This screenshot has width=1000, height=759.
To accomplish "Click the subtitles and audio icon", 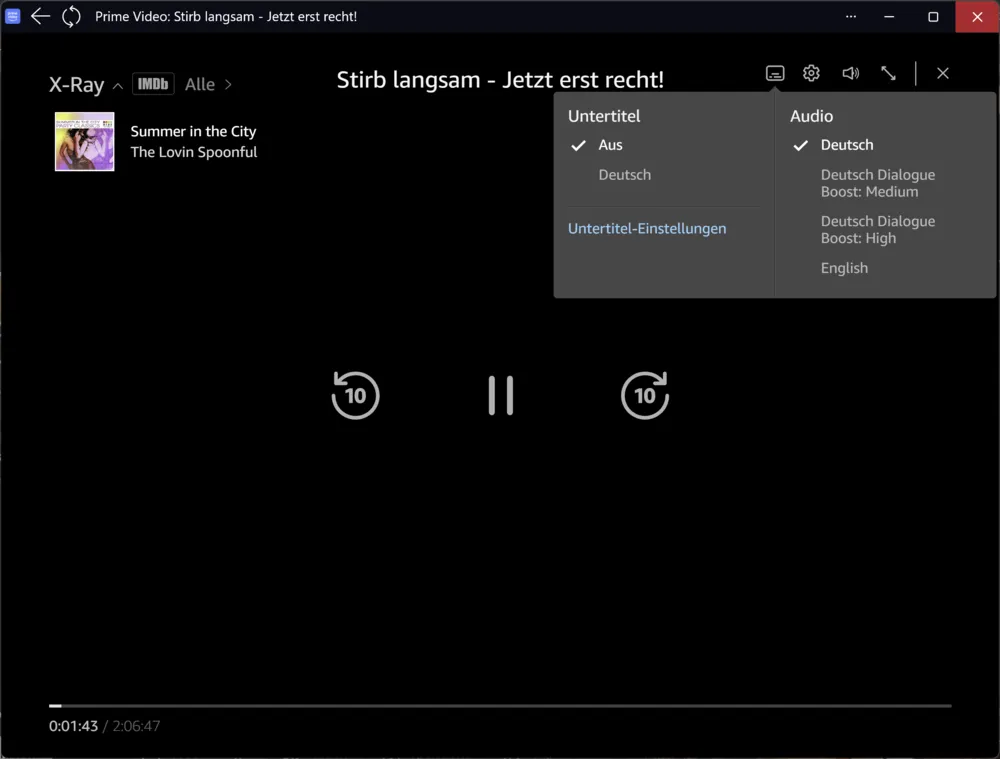I will tap(775, 73).
